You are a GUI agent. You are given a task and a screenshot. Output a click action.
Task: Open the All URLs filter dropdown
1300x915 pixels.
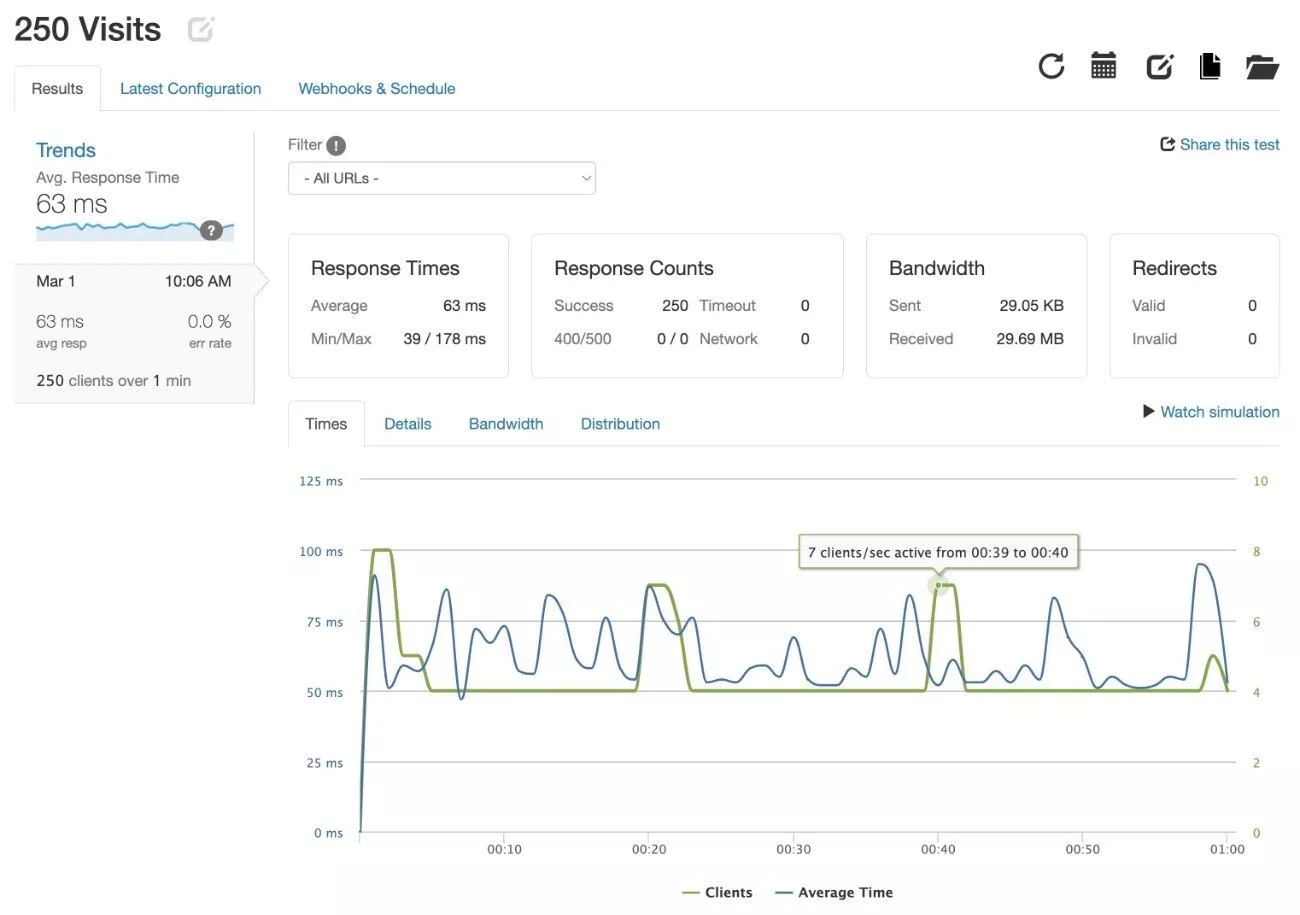(441, 179)
